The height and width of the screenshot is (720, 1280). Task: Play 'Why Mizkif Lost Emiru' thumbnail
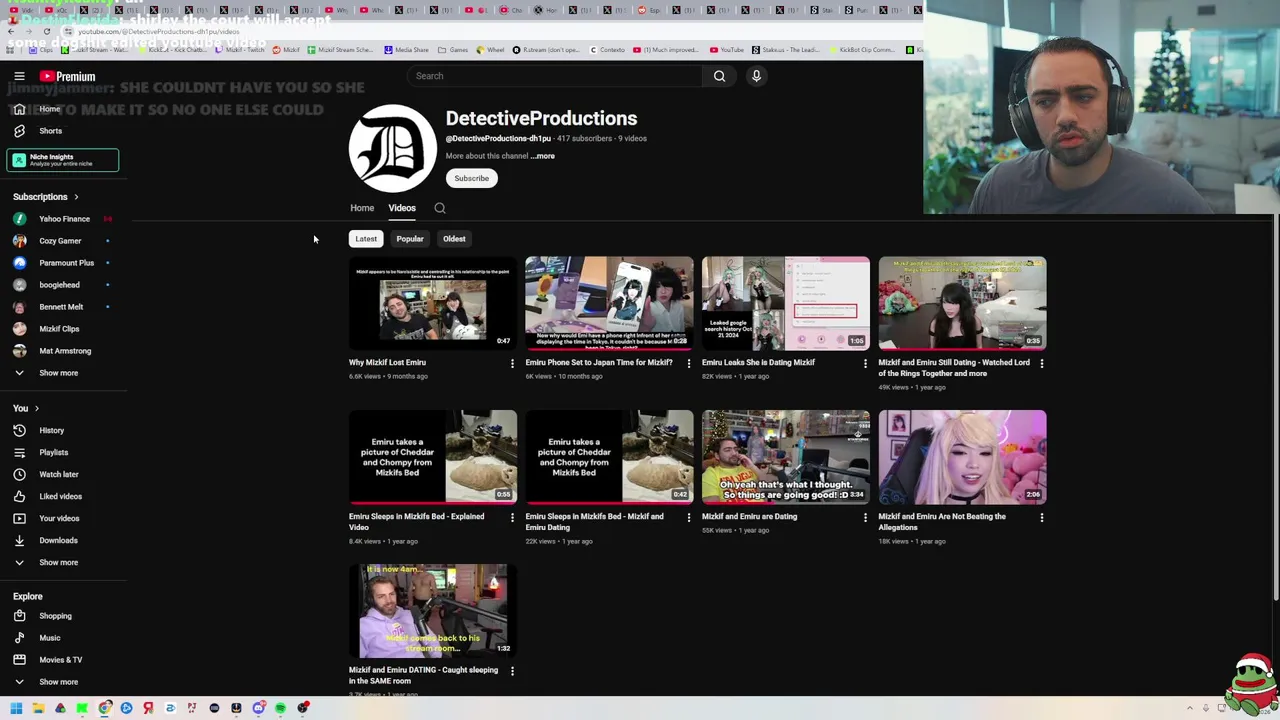[x=433, y=303]
